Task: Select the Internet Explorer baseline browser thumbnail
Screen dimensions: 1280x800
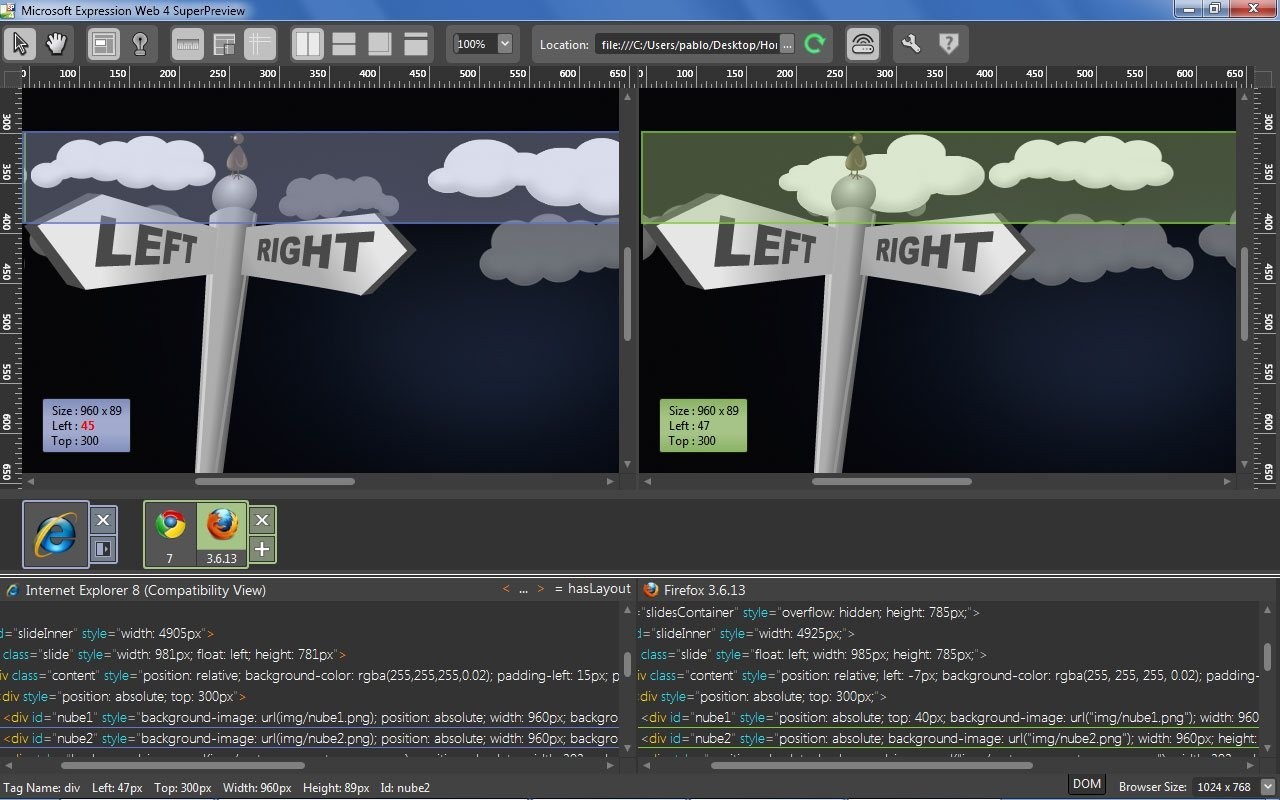Action: coord(55,534)
